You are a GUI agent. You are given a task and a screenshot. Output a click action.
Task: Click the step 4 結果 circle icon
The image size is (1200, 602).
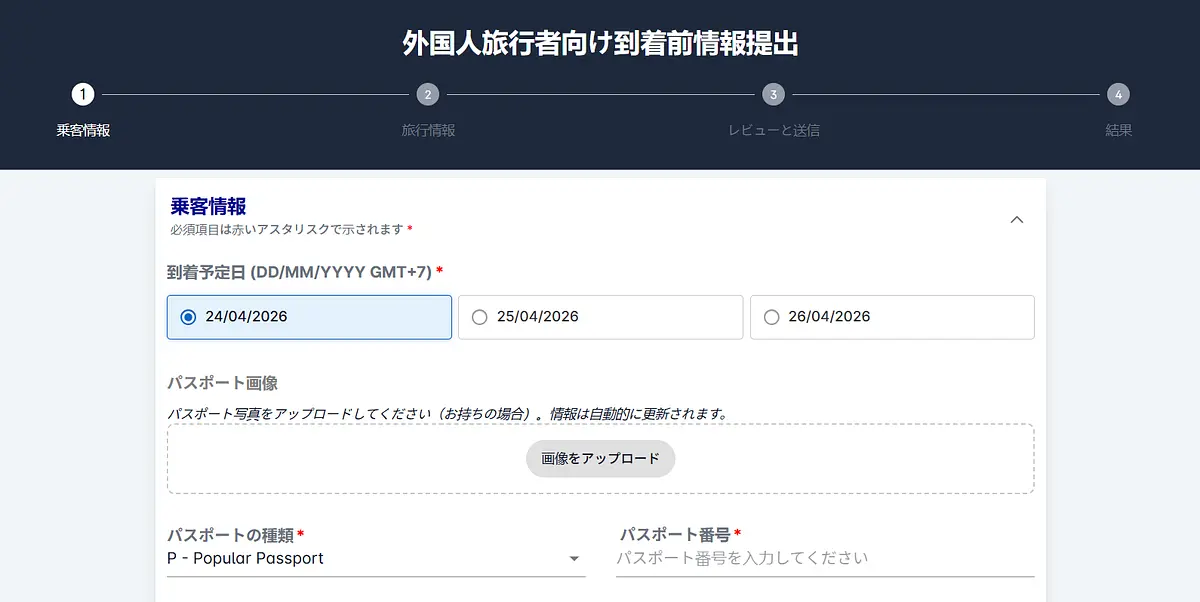click(1117, 94)
